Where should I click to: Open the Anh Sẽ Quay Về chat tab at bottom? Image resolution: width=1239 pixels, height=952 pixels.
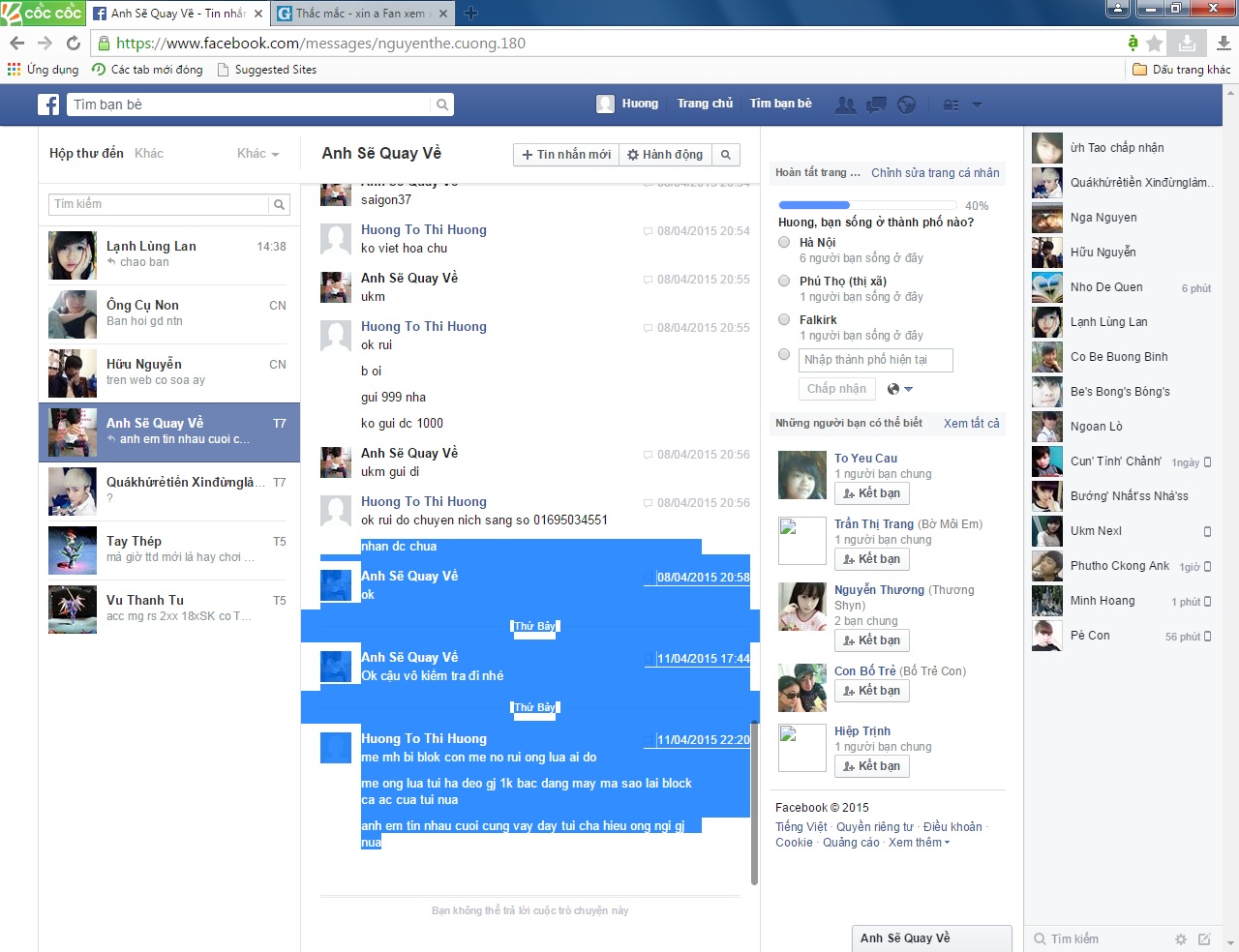[x=931, y=938]
